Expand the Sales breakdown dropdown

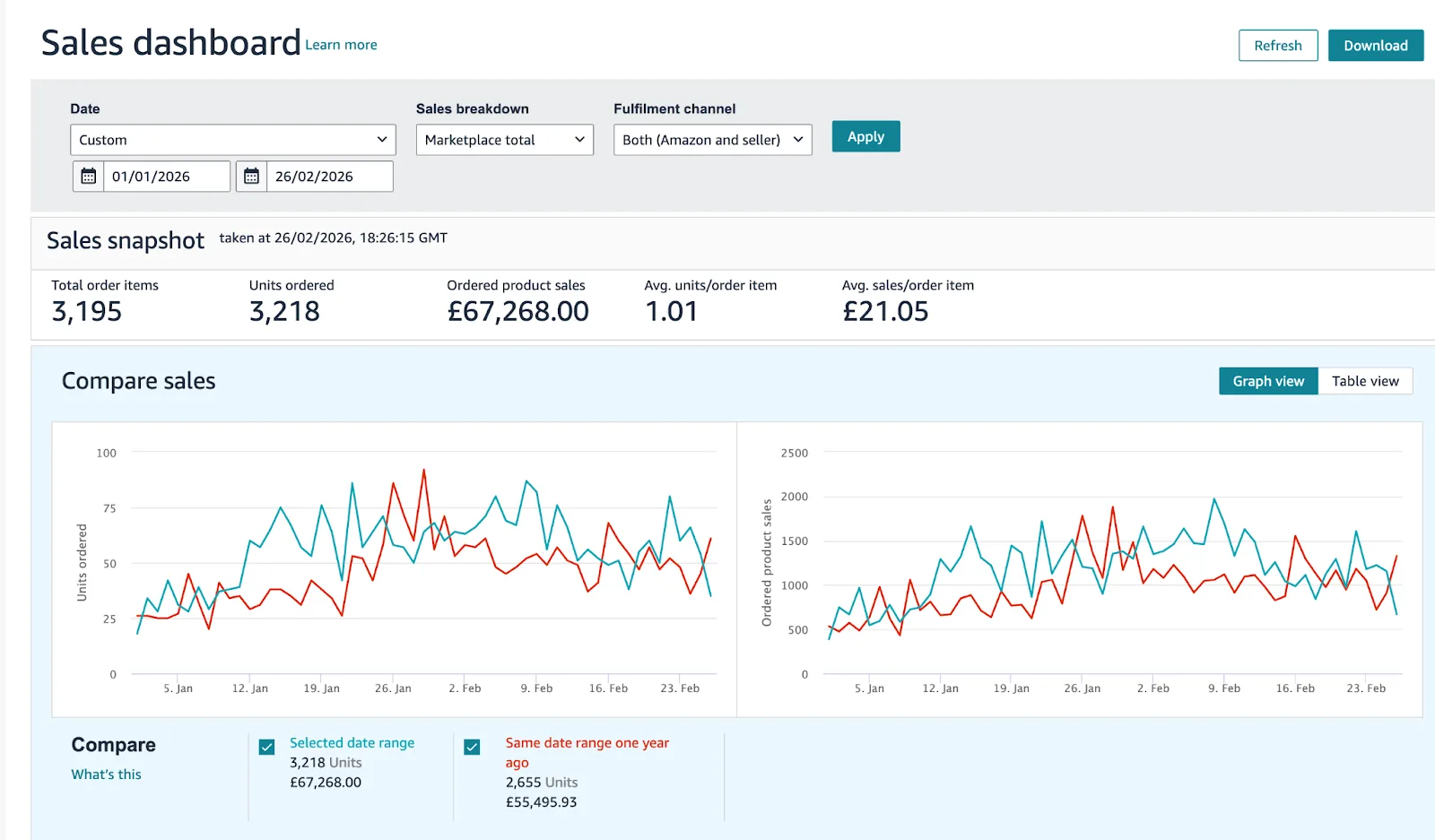click(504, 140)
